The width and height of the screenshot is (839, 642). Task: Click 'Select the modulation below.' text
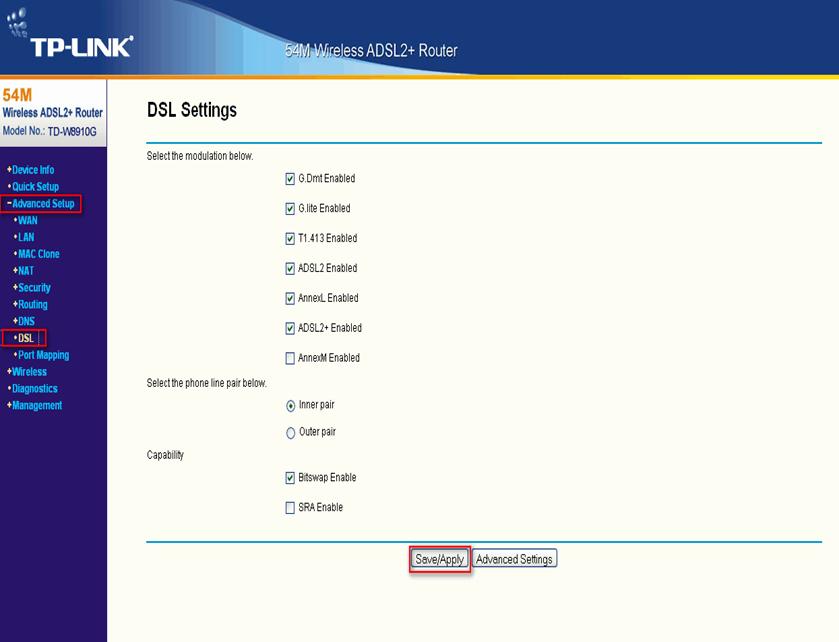(200, 156)
